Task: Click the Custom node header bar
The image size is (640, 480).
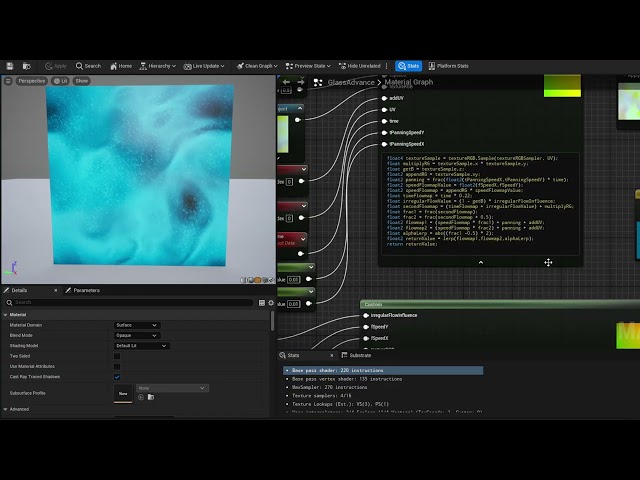Action: point(500,304)
